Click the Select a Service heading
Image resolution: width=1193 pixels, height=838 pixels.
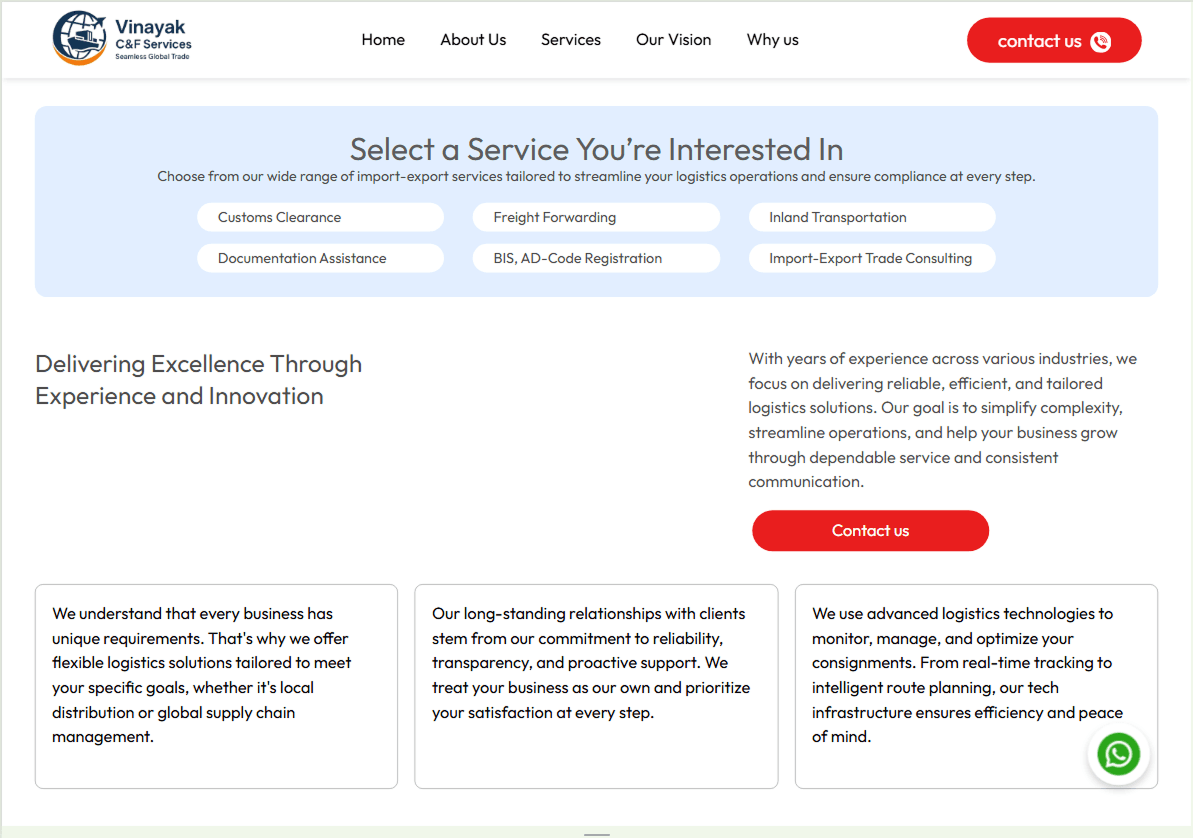coord(596,149)
